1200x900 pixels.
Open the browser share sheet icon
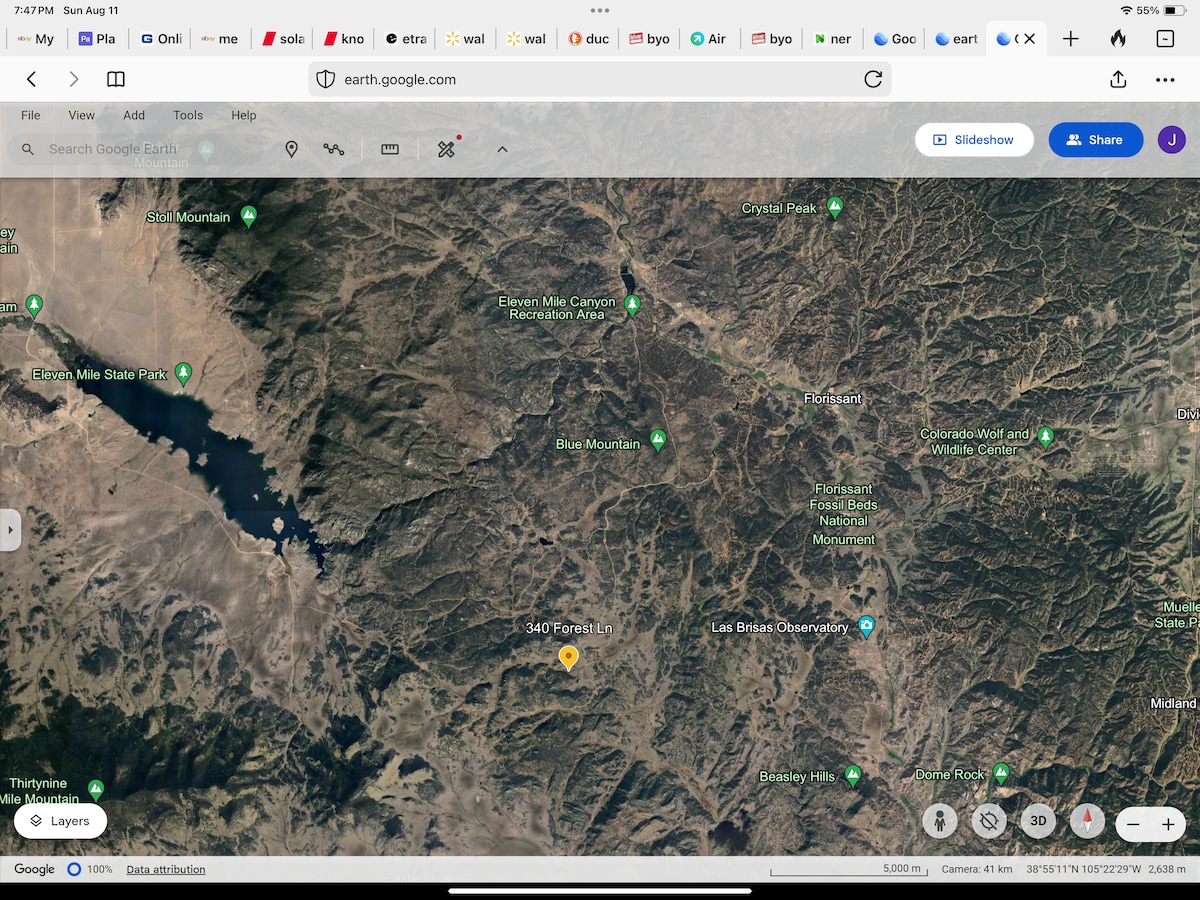point(1118,79)
